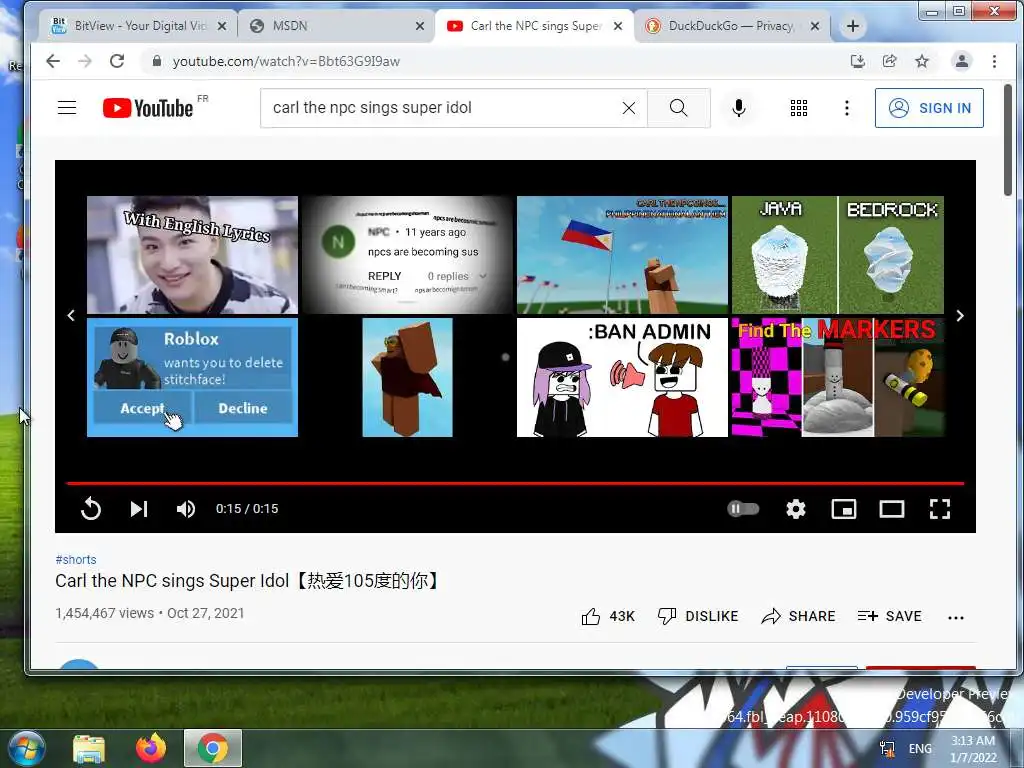Bookmark this page with the star icon
Image resolution: width=1024 pixels, height=768 pixels.
pos(921,61)
